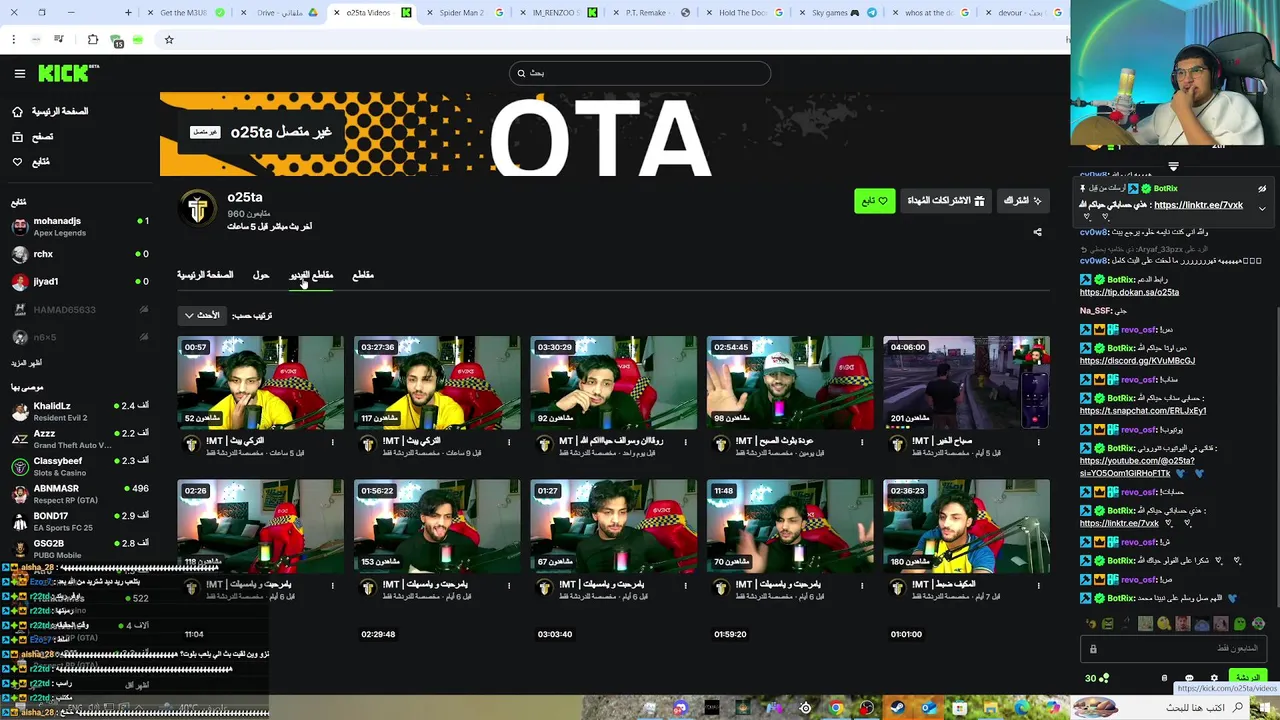Open options menu of the 04:06:00 video
The image size is (1280, 720).
click(1037, 441)
